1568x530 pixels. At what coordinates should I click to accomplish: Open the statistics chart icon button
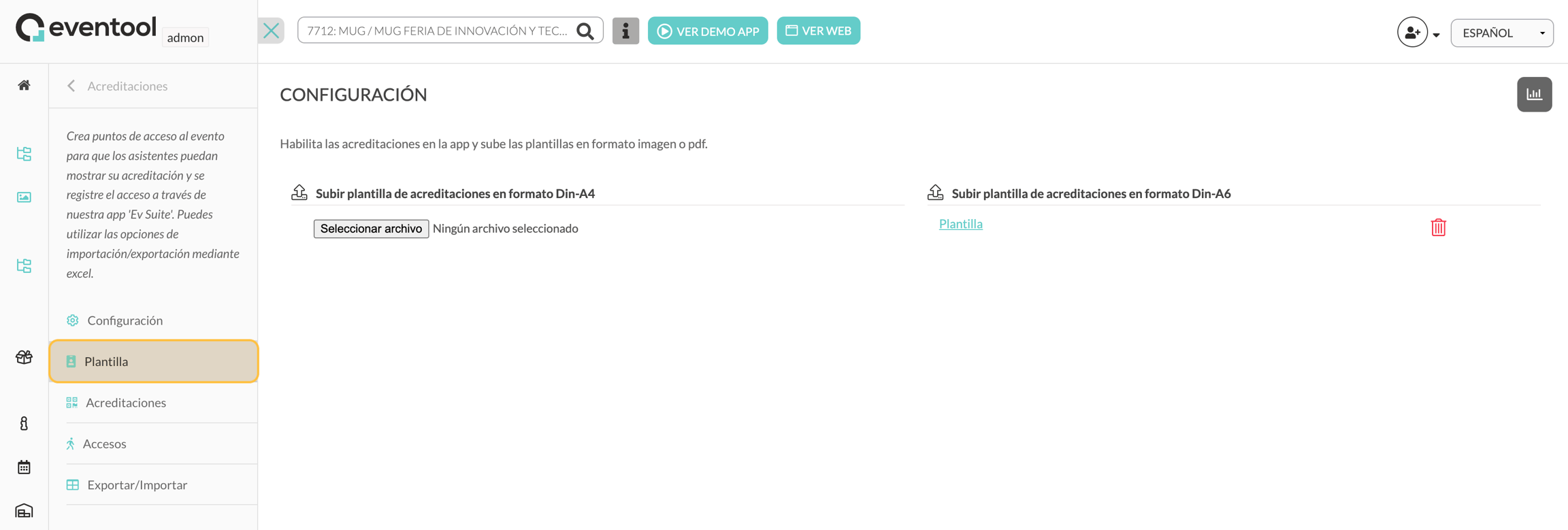pos(1534,95)
